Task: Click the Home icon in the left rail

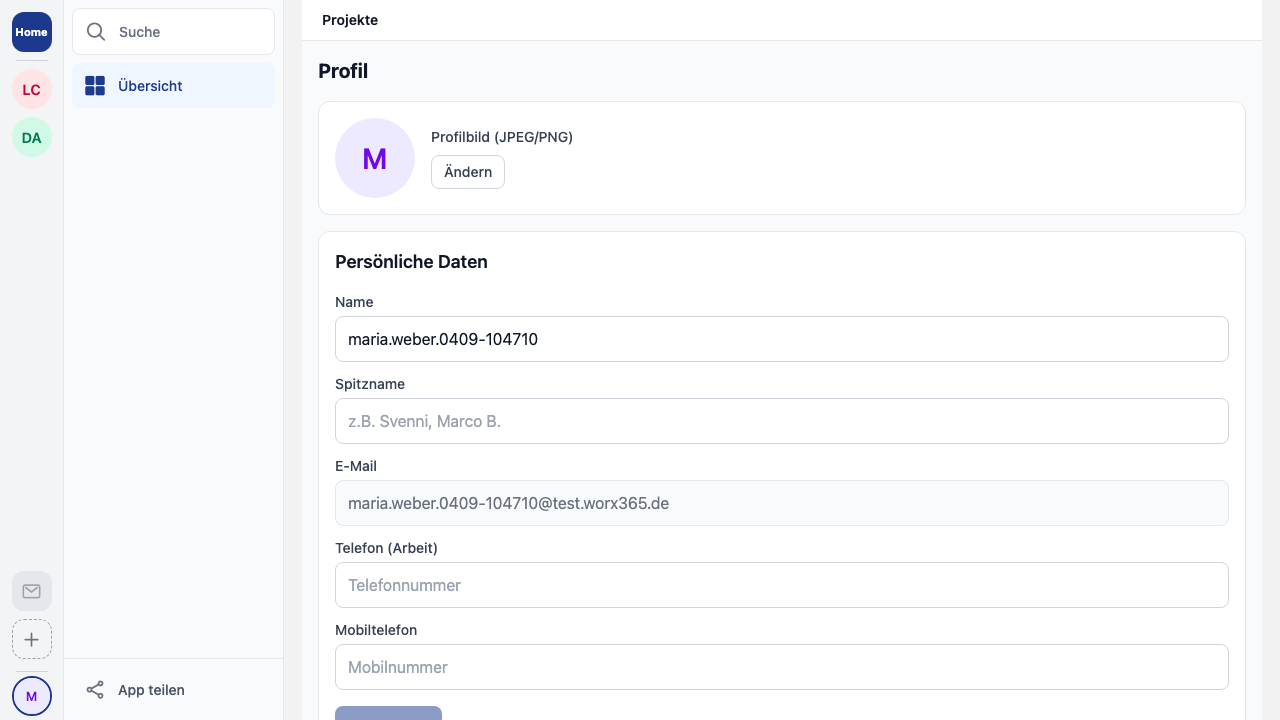Action: [x=32, y=32]
